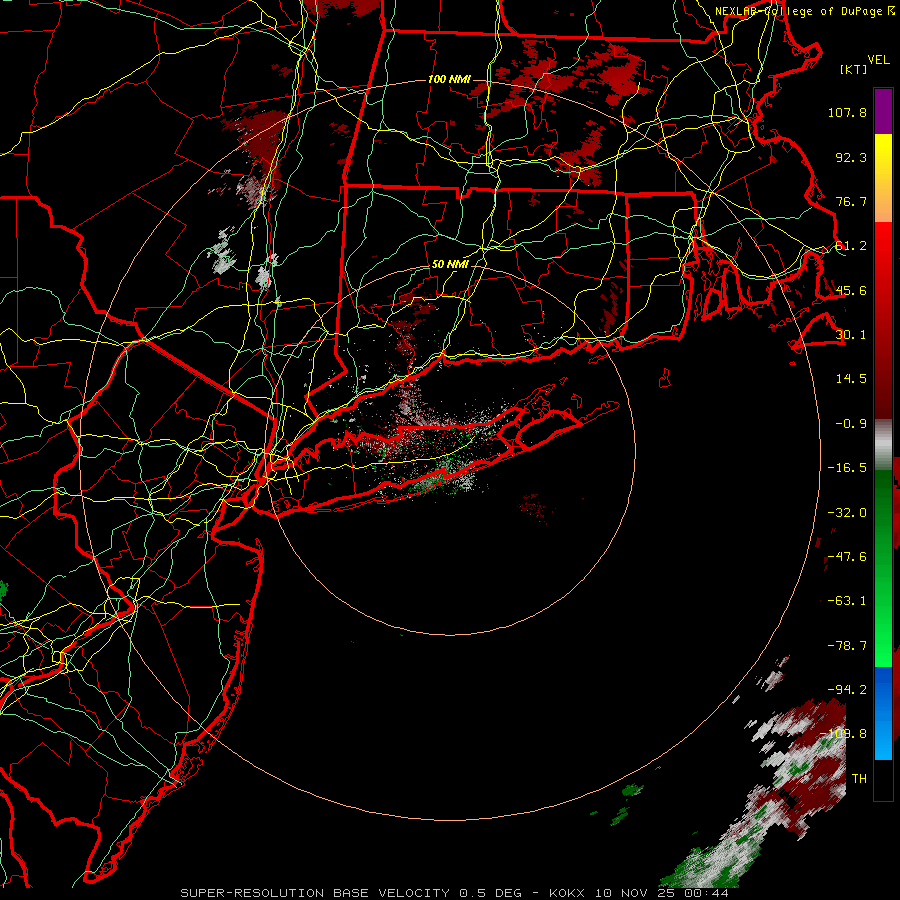Viewport: 900px width, 900px height.
Task: Select the 92.3 velocity scale value
Action: click(x=851, y=157)
